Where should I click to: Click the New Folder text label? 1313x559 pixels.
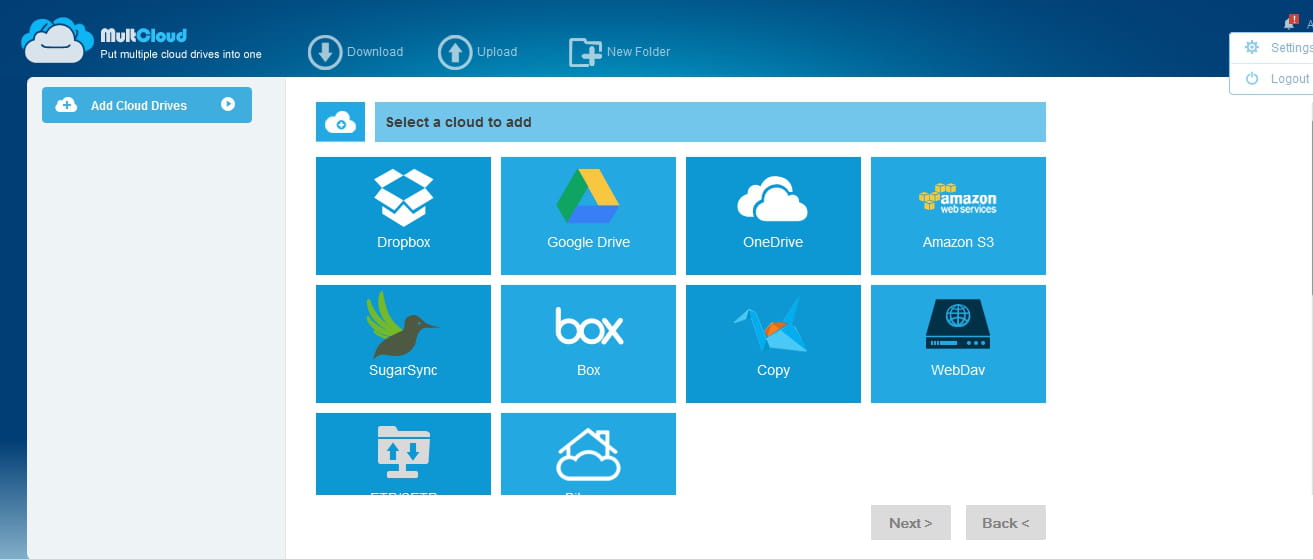click(x=639, y=52)
